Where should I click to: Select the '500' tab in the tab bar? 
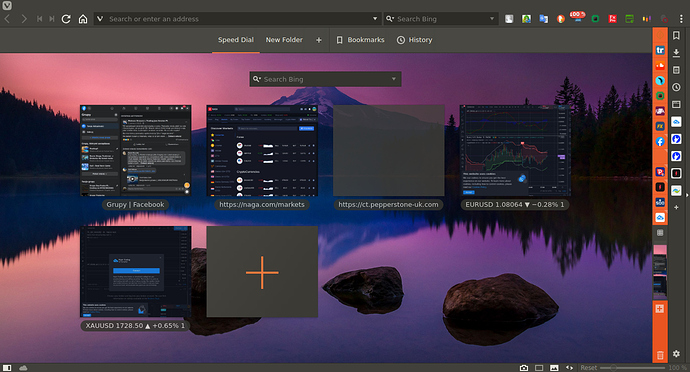pyautogui.click(x=660, y=203)
